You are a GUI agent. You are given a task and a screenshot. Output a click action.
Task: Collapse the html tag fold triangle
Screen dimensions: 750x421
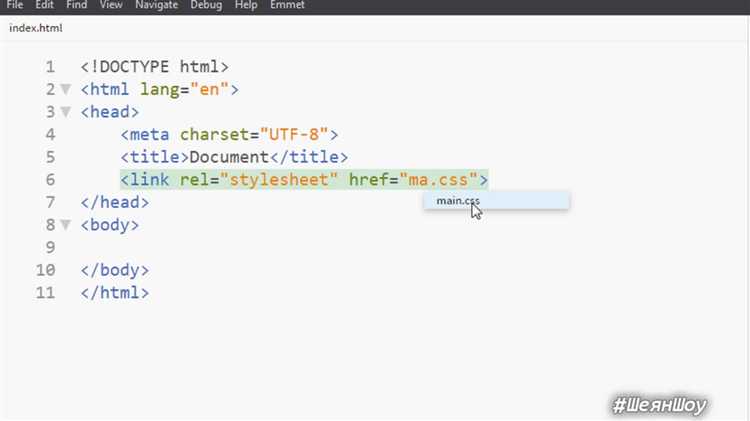tap(66, 89)
